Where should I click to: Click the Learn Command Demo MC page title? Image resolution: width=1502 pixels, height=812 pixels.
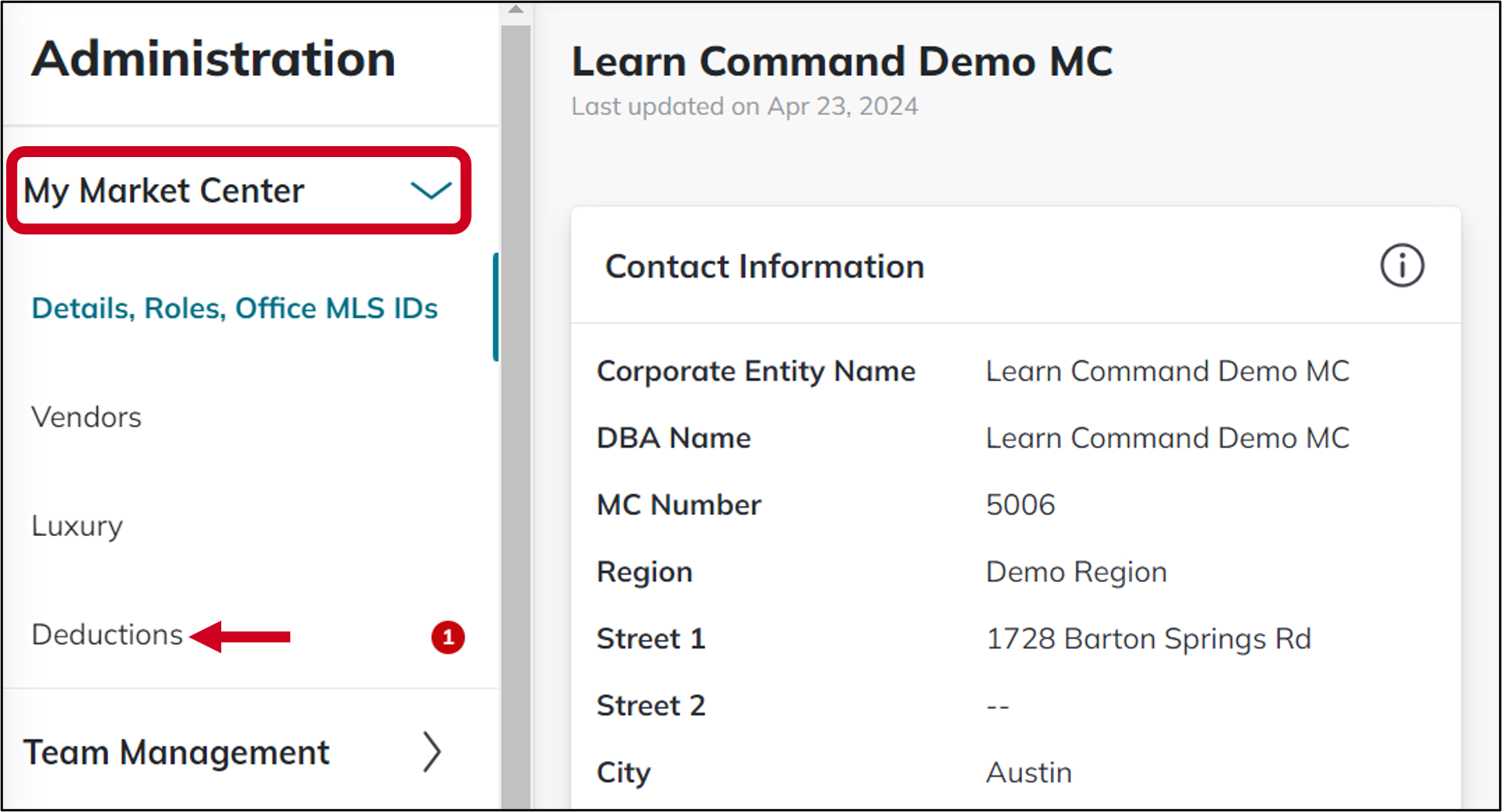coord(842,61)
